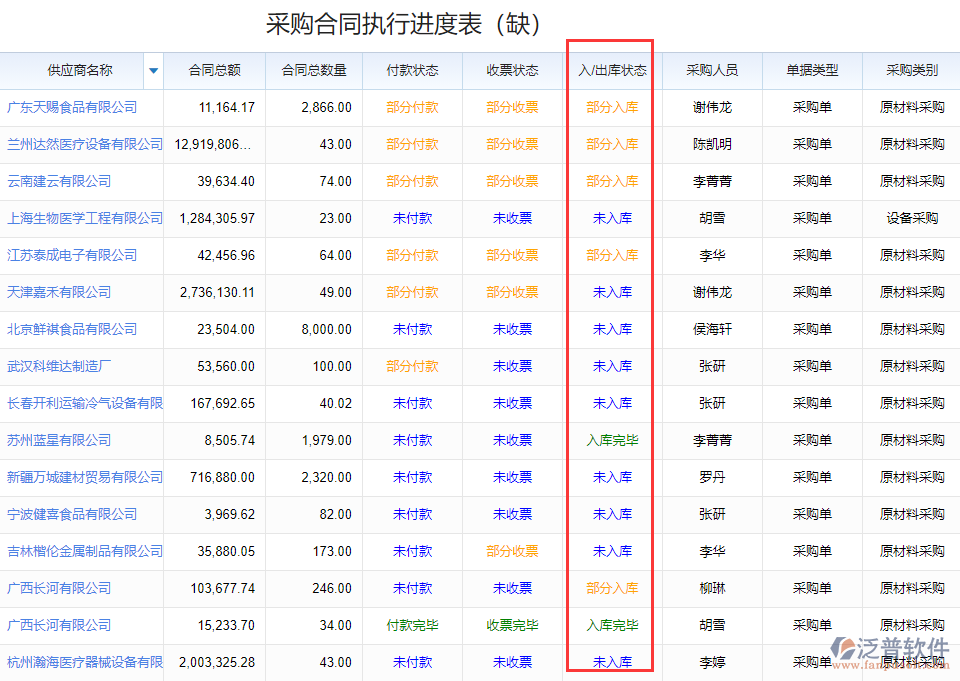This screenshot has height=681, width=960.
Task: Click 上海生物医学工程有限公司 link
Action: (83, 218)
